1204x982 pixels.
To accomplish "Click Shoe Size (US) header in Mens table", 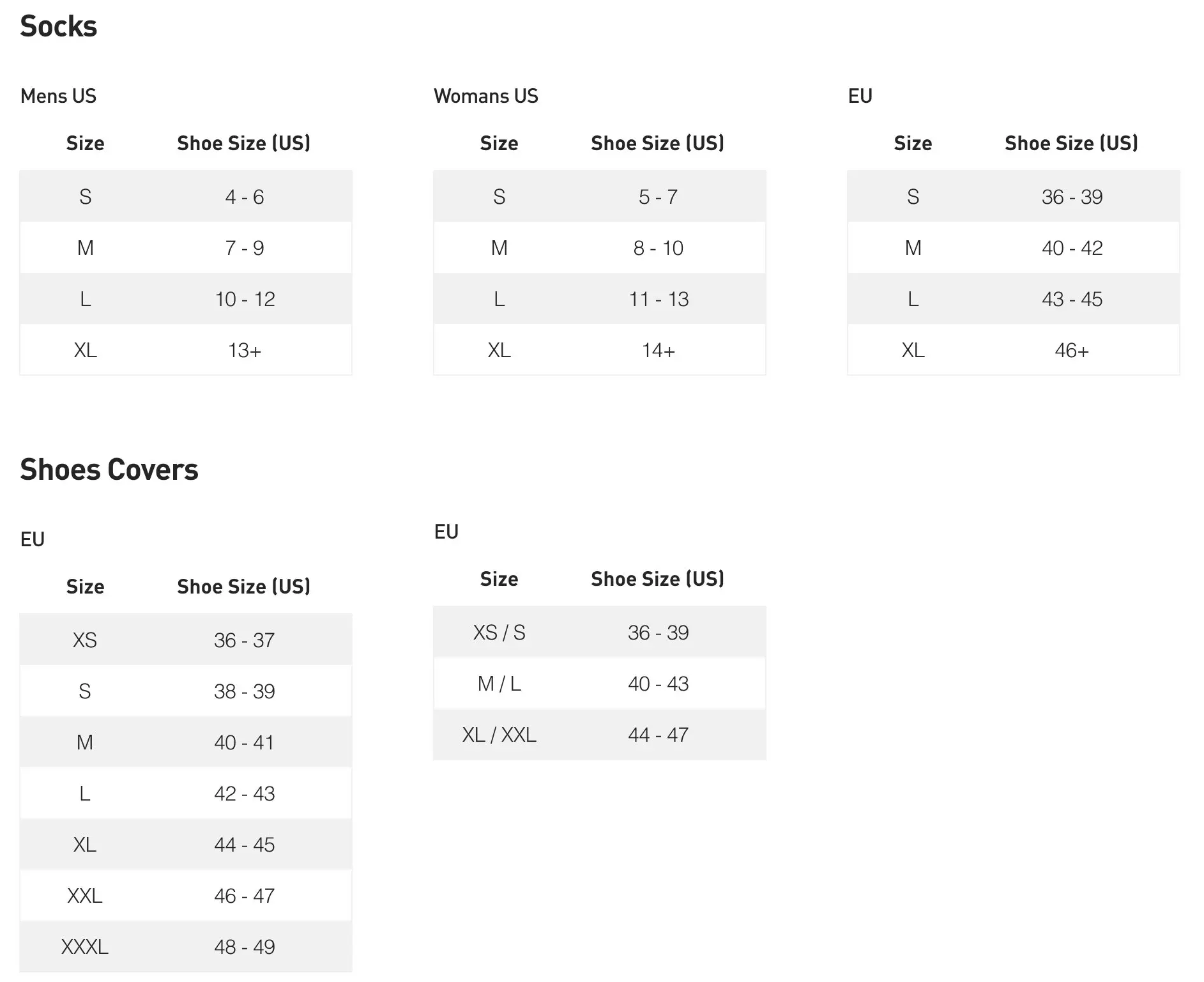I will 244,143.
